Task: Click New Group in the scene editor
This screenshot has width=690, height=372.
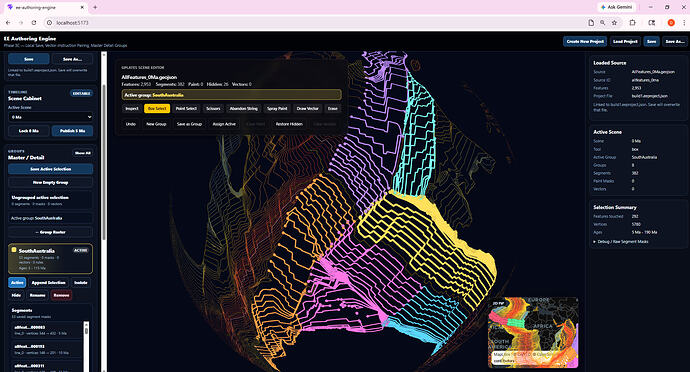Action: 156,124
